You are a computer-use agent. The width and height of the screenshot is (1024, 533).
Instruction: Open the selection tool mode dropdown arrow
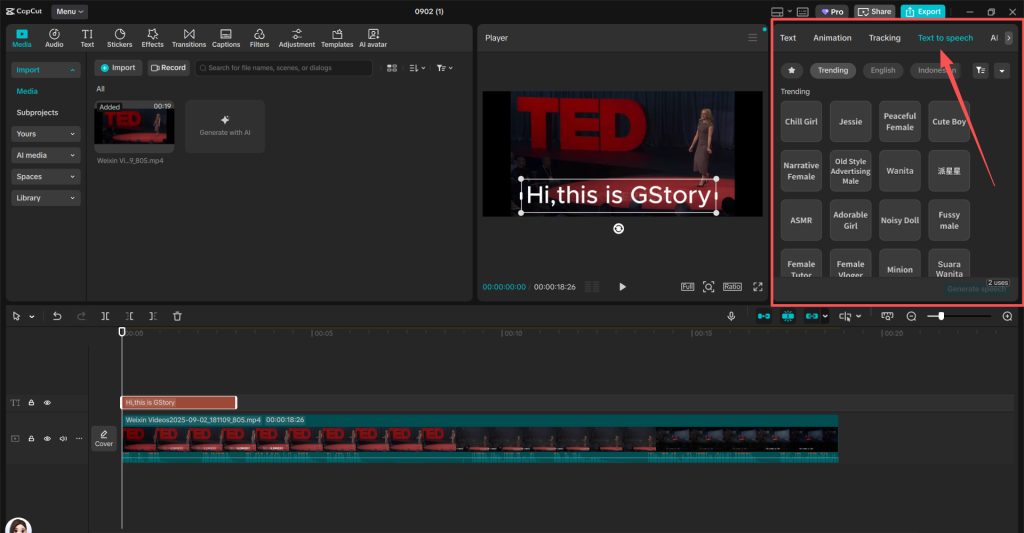31,317
